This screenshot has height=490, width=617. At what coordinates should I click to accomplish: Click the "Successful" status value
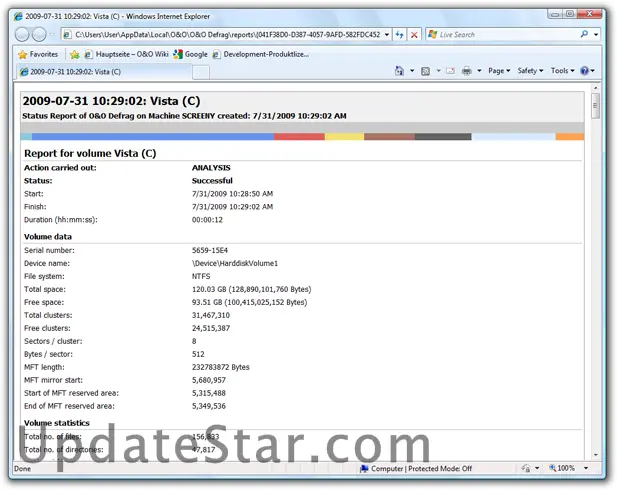coord(212,181)
